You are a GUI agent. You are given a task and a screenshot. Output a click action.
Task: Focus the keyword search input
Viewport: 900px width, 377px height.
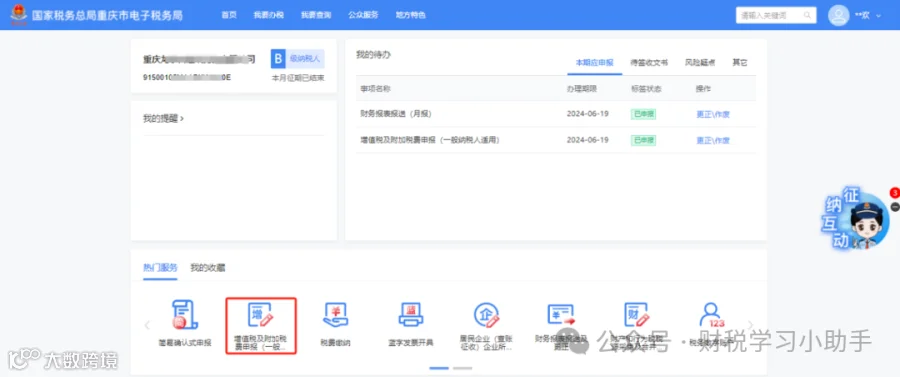point(776,15)
